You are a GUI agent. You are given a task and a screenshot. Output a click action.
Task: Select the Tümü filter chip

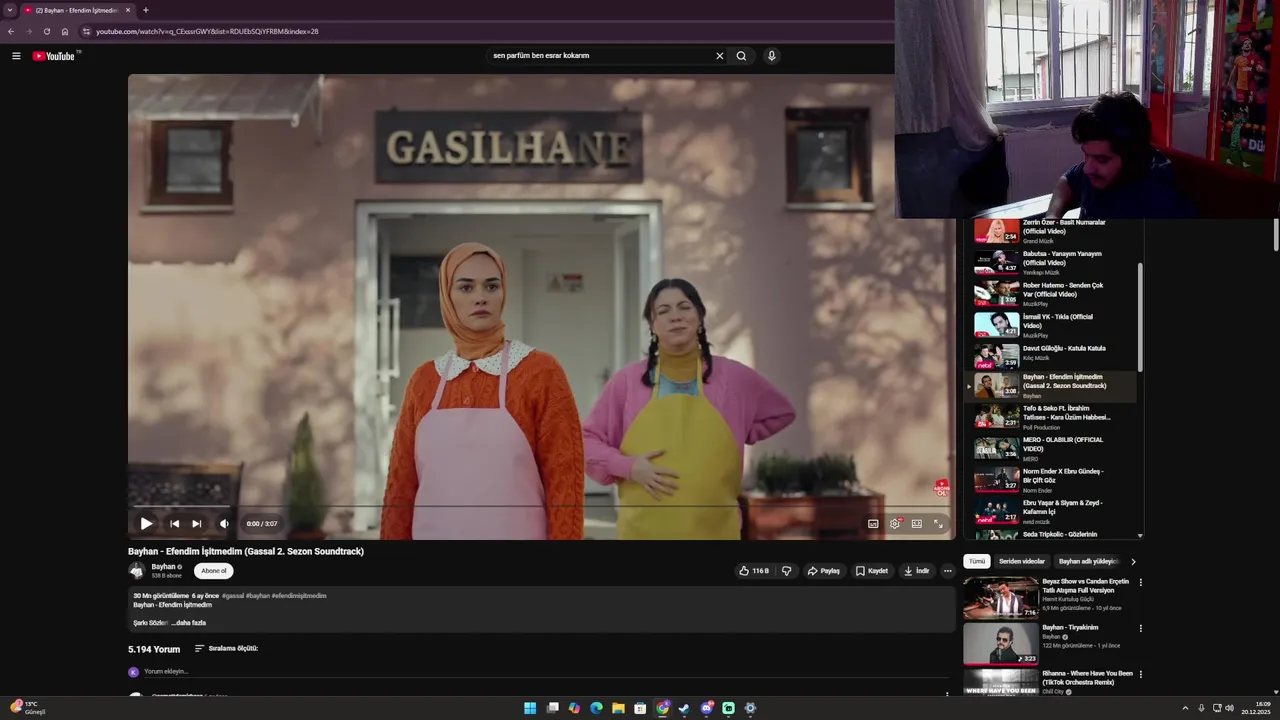[x=977, y=562]
